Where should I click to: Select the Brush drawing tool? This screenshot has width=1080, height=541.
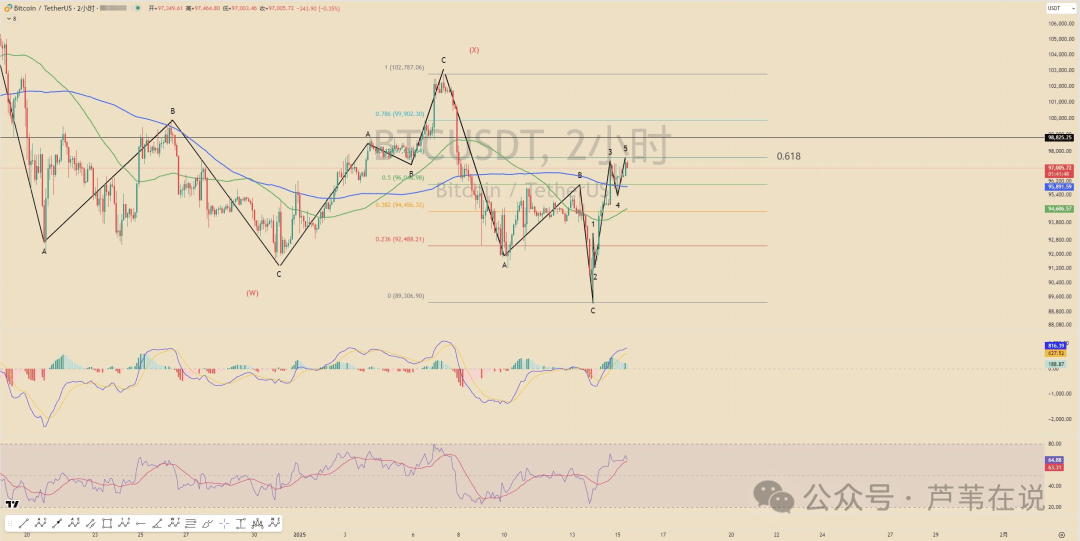207,523
